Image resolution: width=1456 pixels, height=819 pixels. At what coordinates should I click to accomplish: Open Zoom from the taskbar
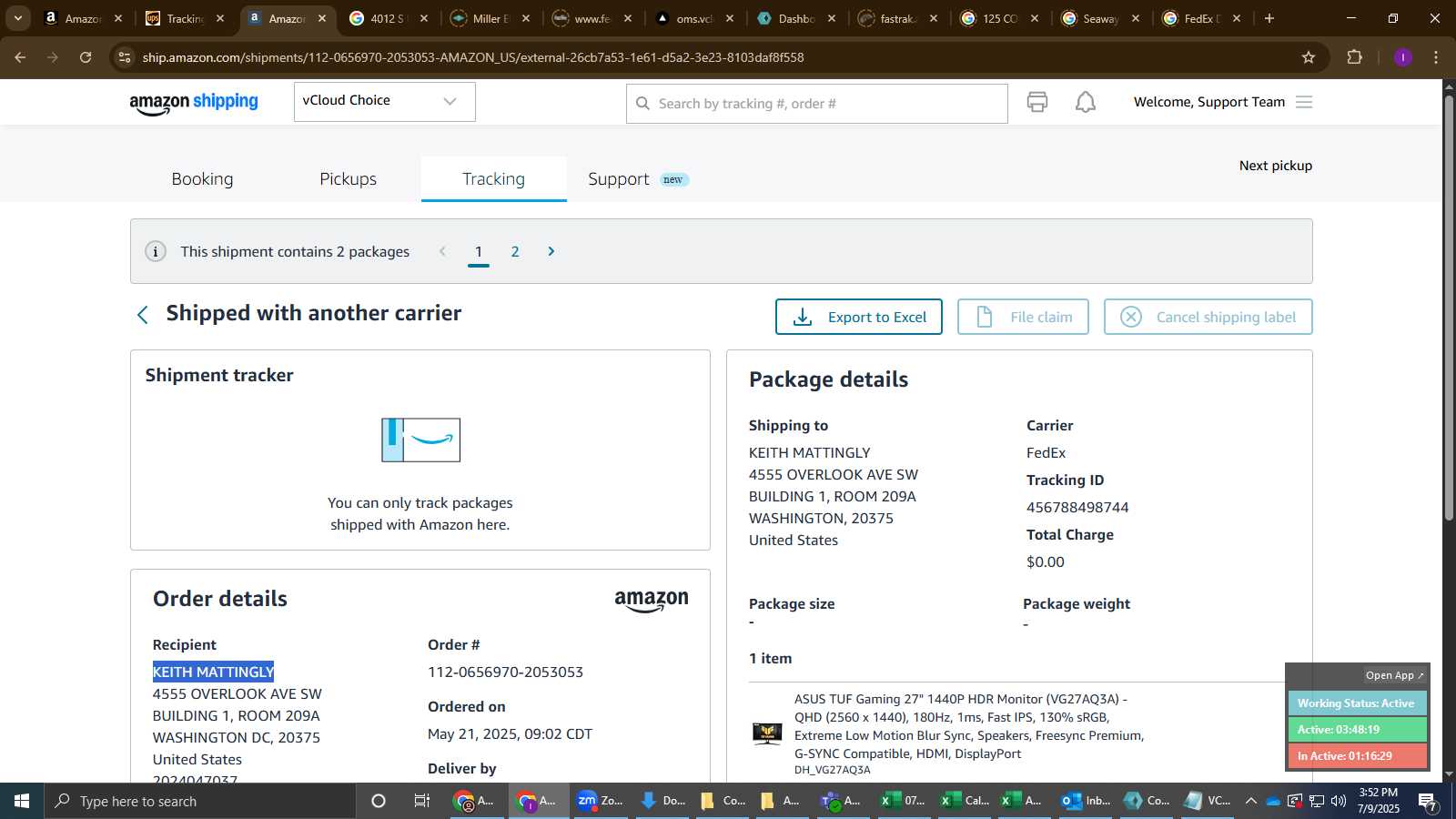[x=601, y=801]
